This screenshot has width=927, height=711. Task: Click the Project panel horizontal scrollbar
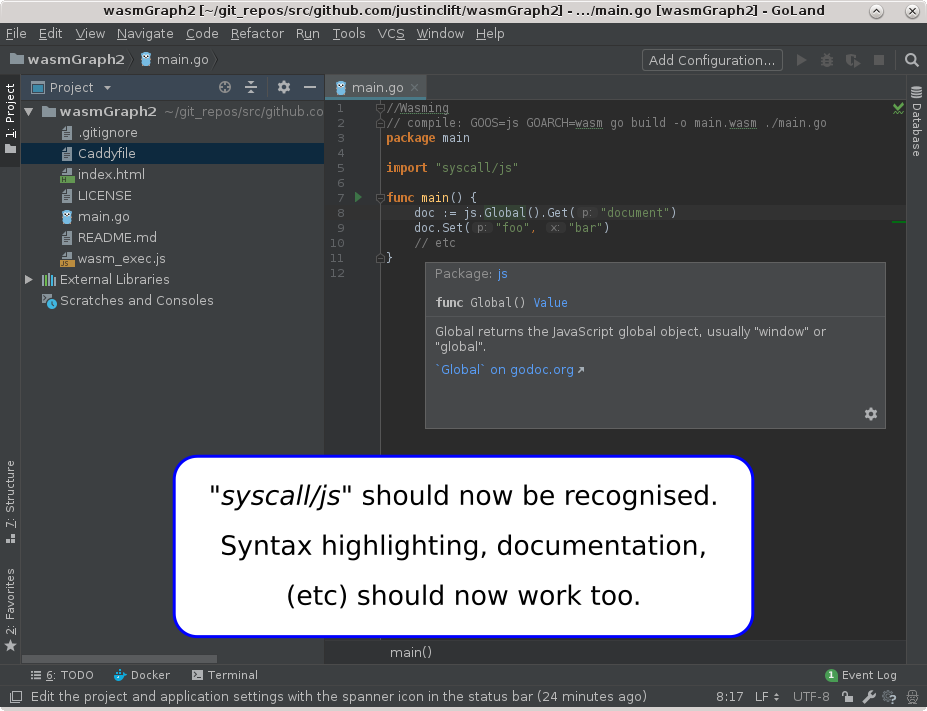[x=119, y=658]
